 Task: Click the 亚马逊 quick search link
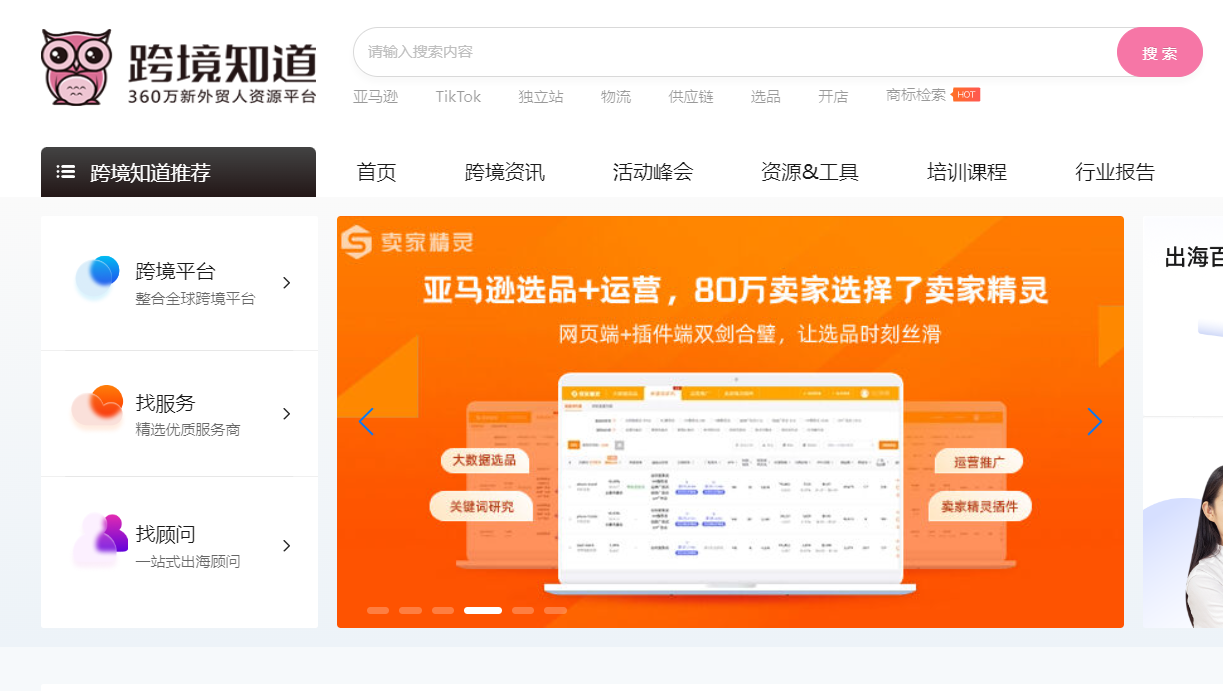click(375, 97)
